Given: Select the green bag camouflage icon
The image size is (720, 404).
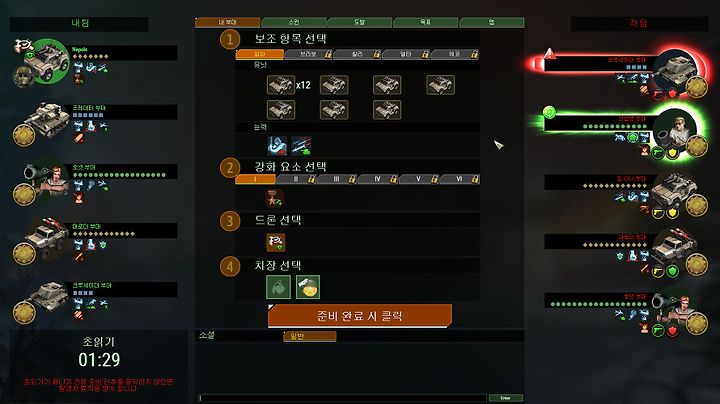Looking at the screenshot, I should click(x=278, y=287).
